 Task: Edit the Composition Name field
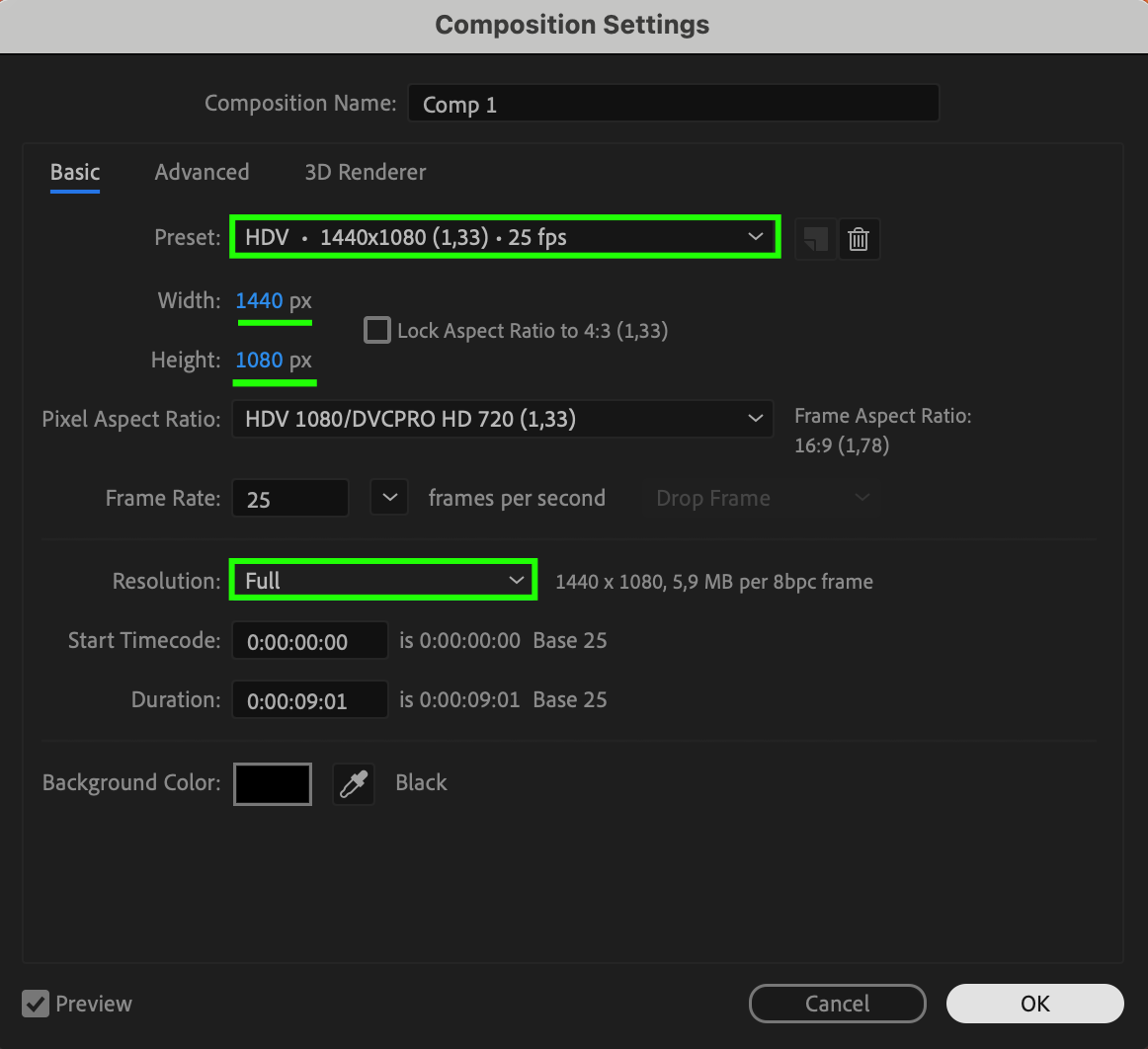[672, 104]
